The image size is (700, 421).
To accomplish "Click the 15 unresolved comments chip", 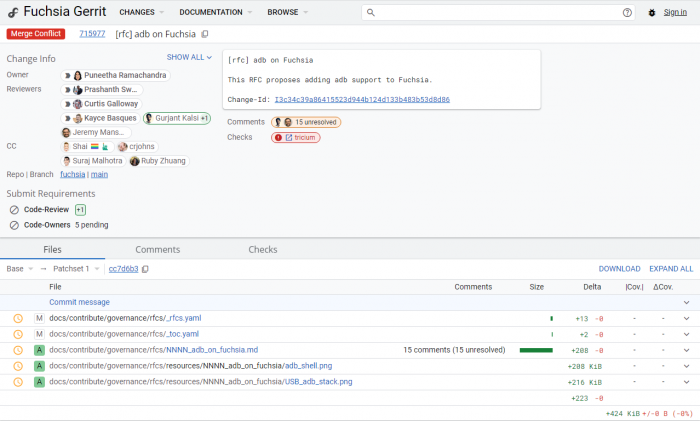I will (306, 122).
